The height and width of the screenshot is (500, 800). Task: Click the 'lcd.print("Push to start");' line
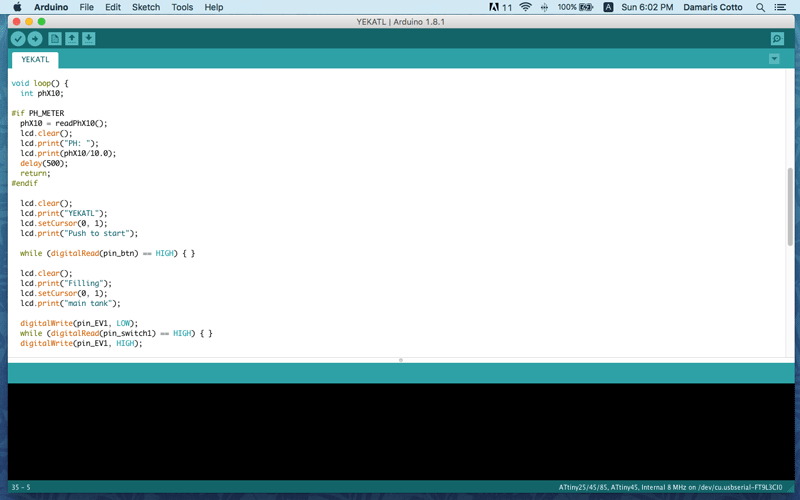pos(79,233)
